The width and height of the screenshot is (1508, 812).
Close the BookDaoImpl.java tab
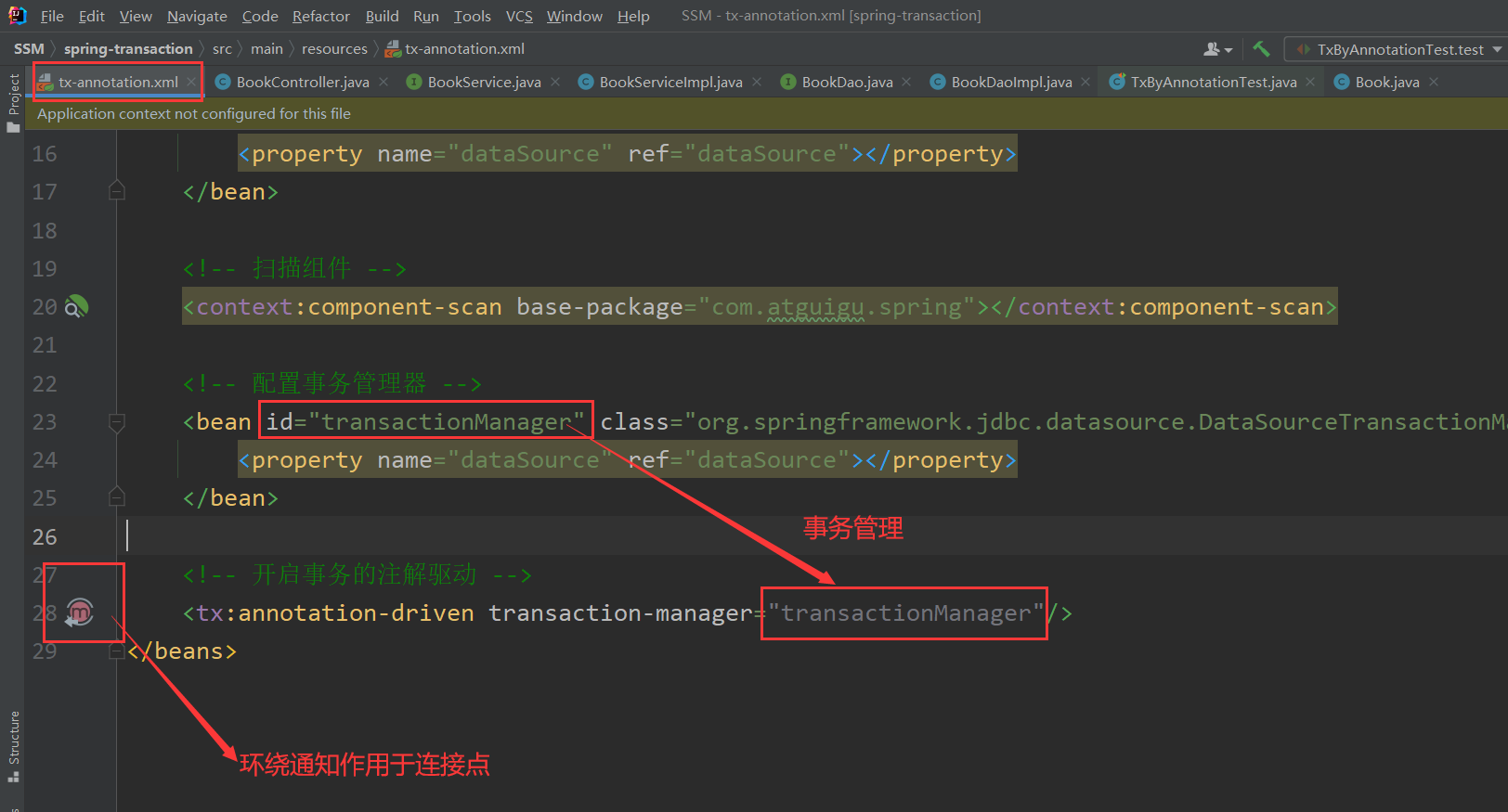1085,82
